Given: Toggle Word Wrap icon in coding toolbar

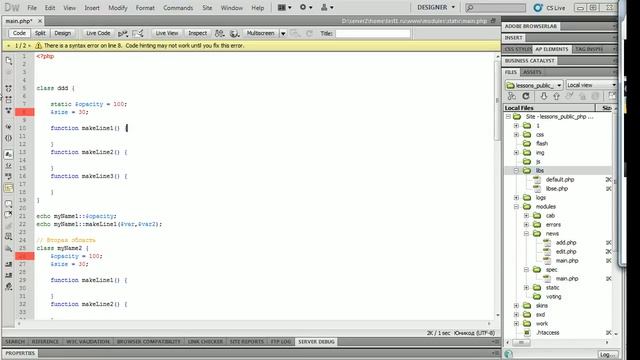Looking at the screenshot, I should tap(9, 177).
